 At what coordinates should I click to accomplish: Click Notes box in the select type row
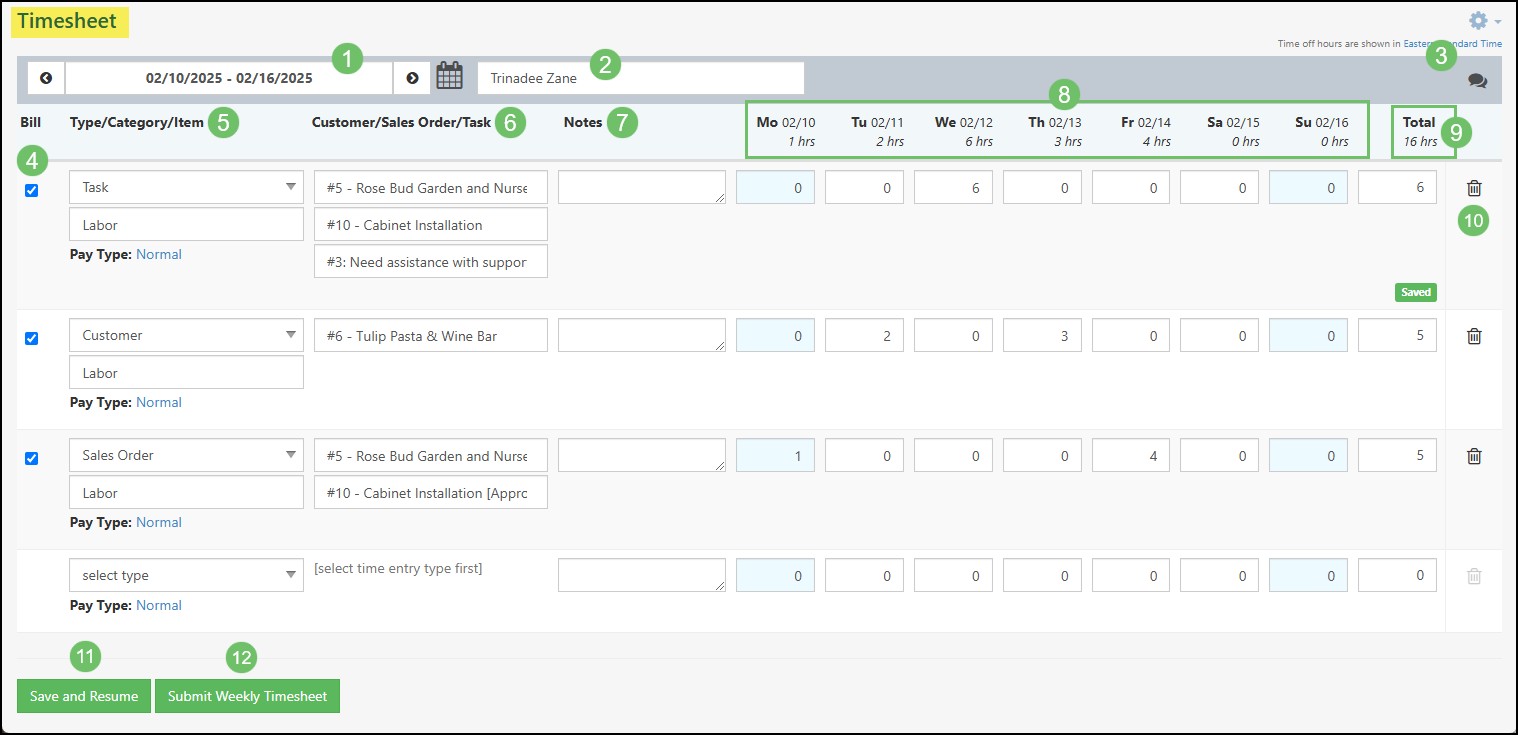point(642,575)
